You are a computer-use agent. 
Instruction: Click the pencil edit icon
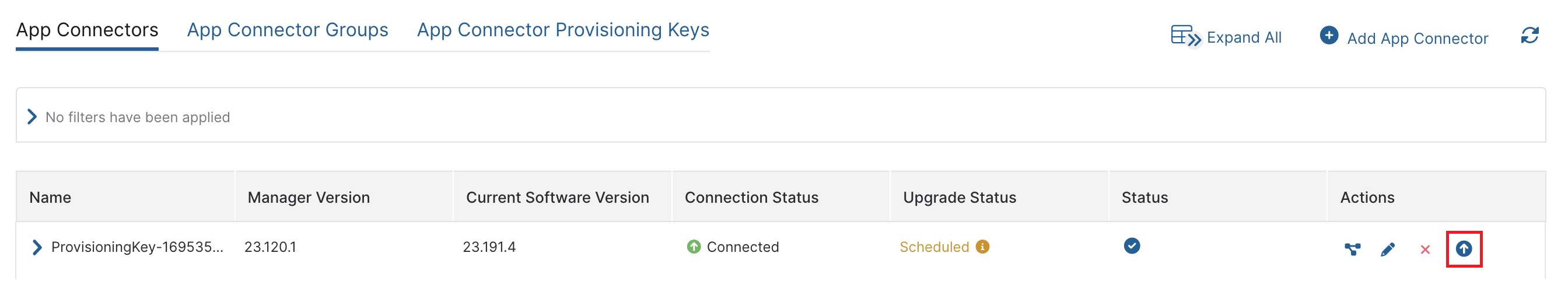pos(1388,250)
